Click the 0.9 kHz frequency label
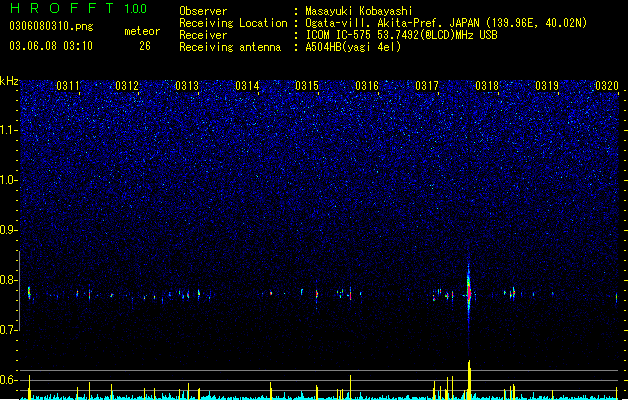Screen dimensions: 629x400 pos(9,230)
